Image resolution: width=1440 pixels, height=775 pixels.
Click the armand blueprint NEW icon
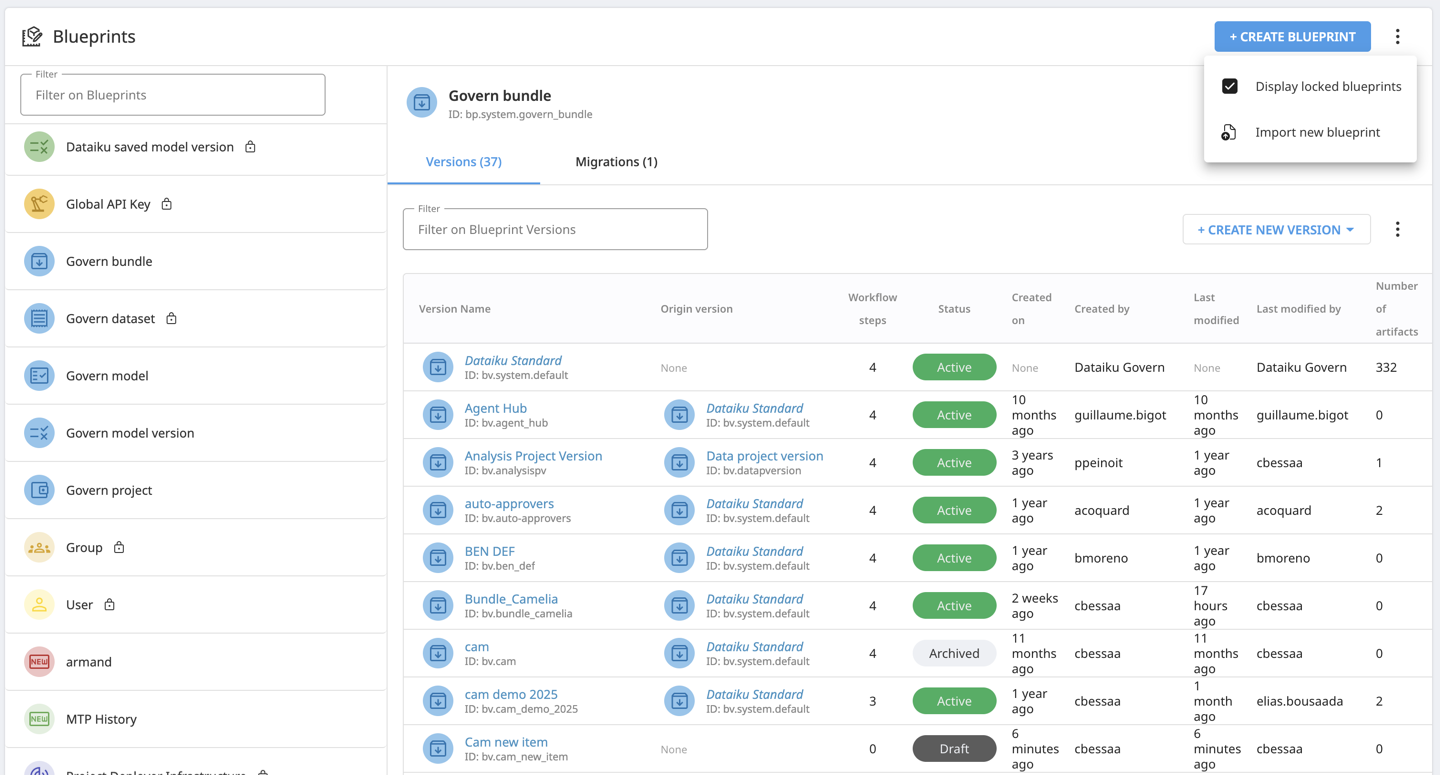tap(39, 662)
